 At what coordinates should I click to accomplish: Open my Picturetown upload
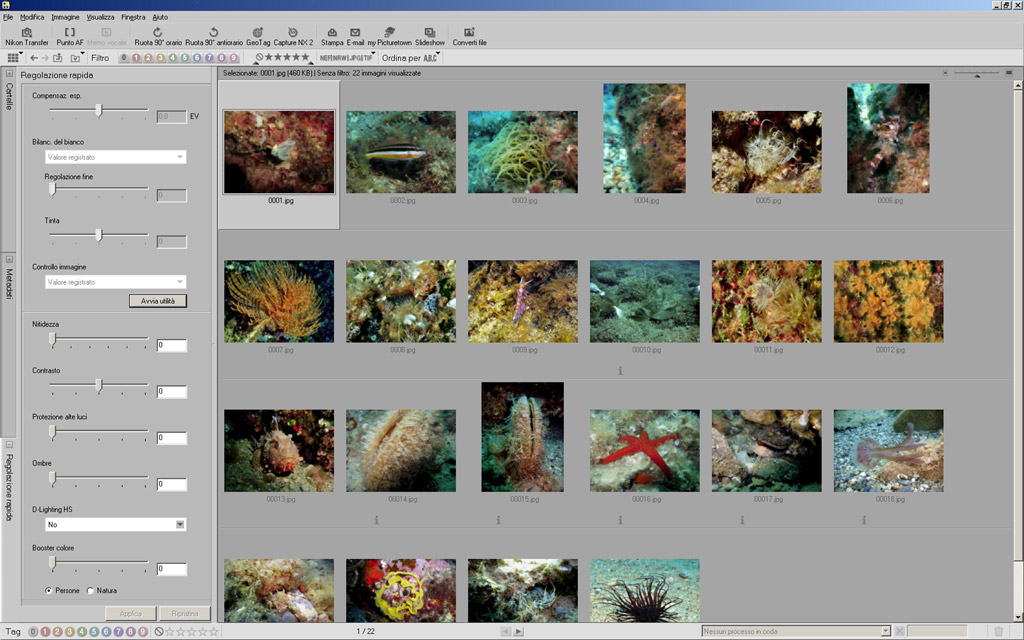(389, 37)
